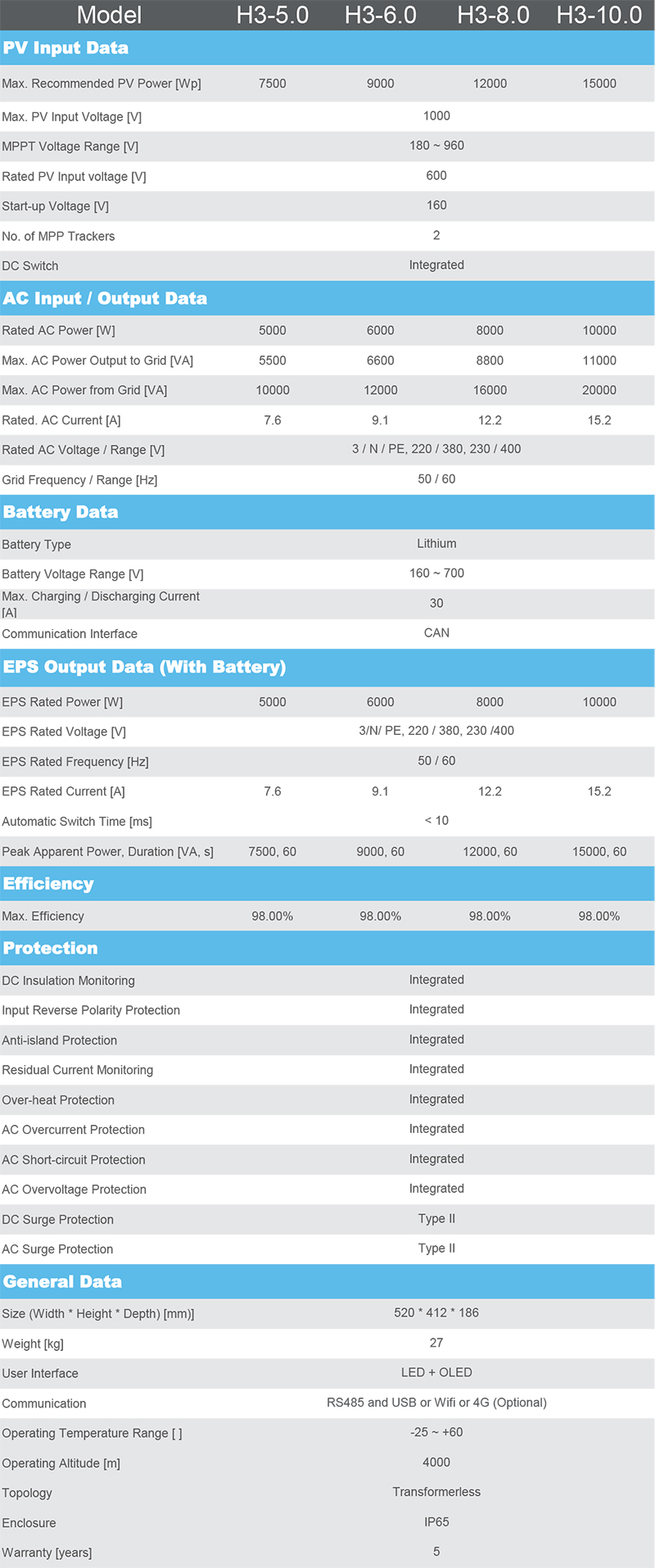
Task: Click the EPS Output Data section header
Action: coord(144,667)
